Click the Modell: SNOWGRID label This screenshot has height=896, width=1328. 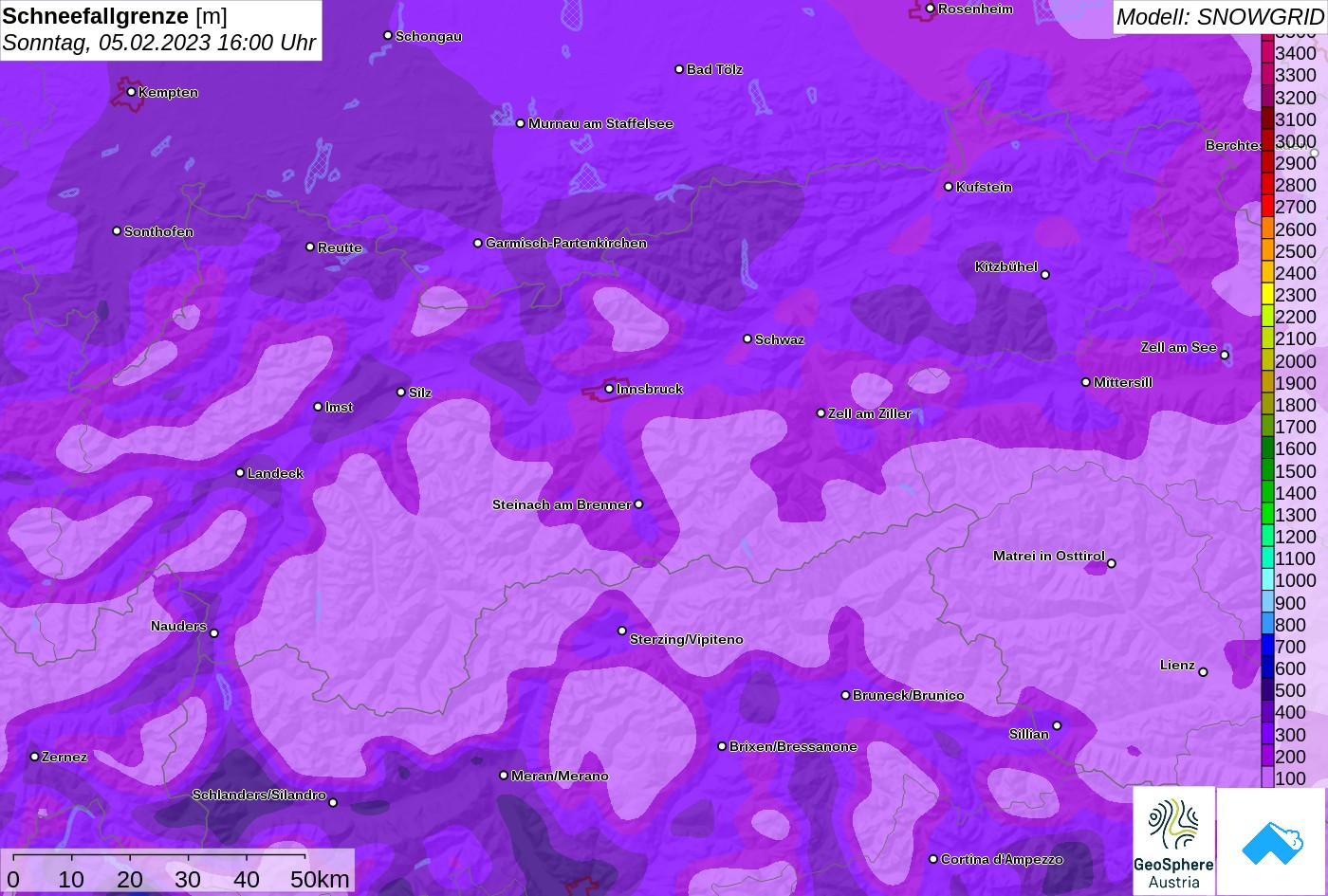click(x=1219, y=16)
